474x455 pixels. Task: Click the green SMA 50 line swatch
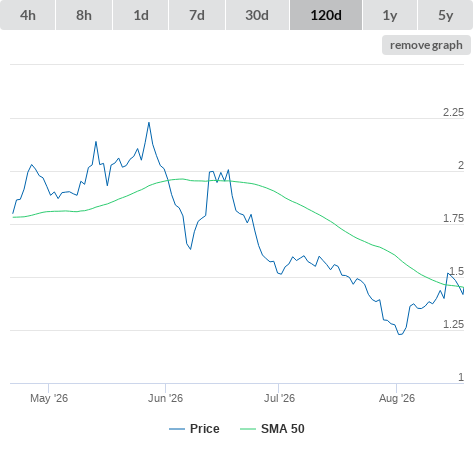point(248,429)
